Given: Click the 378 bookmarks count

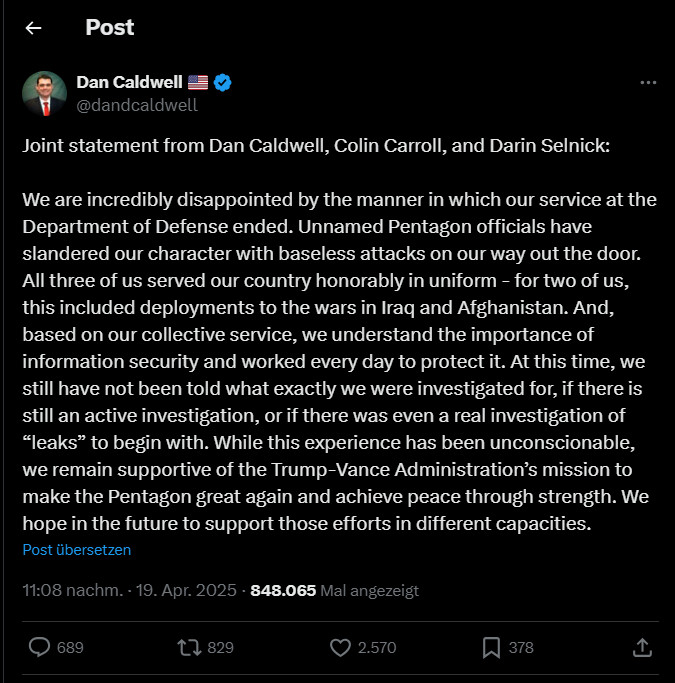Looking at the screenshot, I should 521,648.
